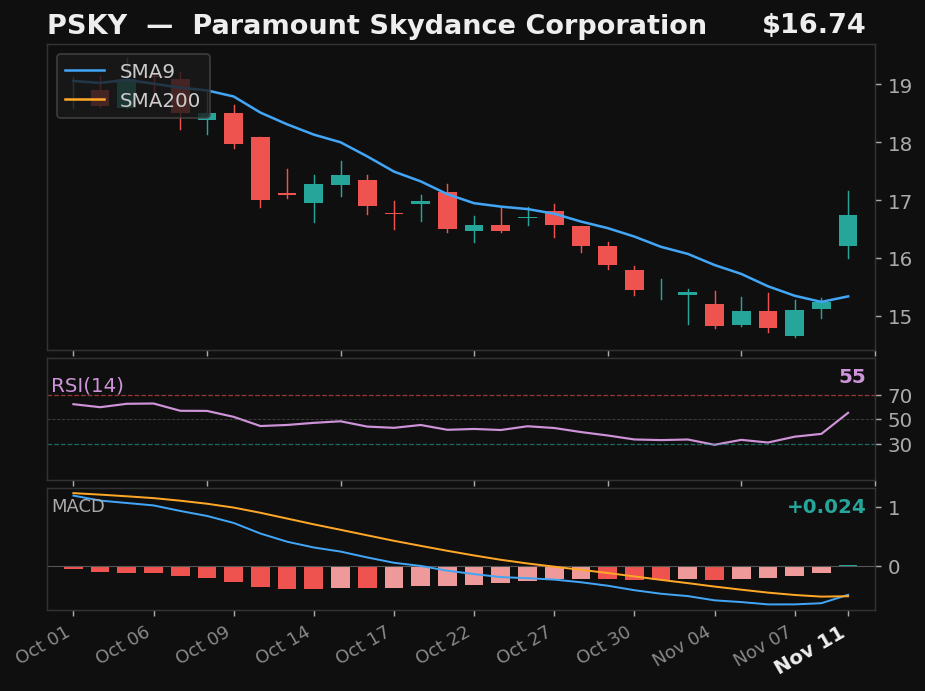This screenshot has width=925, height=691.
Task: Click the large red candle from 18 to 17
Action: pyautogui.click(x=260, y=168)
